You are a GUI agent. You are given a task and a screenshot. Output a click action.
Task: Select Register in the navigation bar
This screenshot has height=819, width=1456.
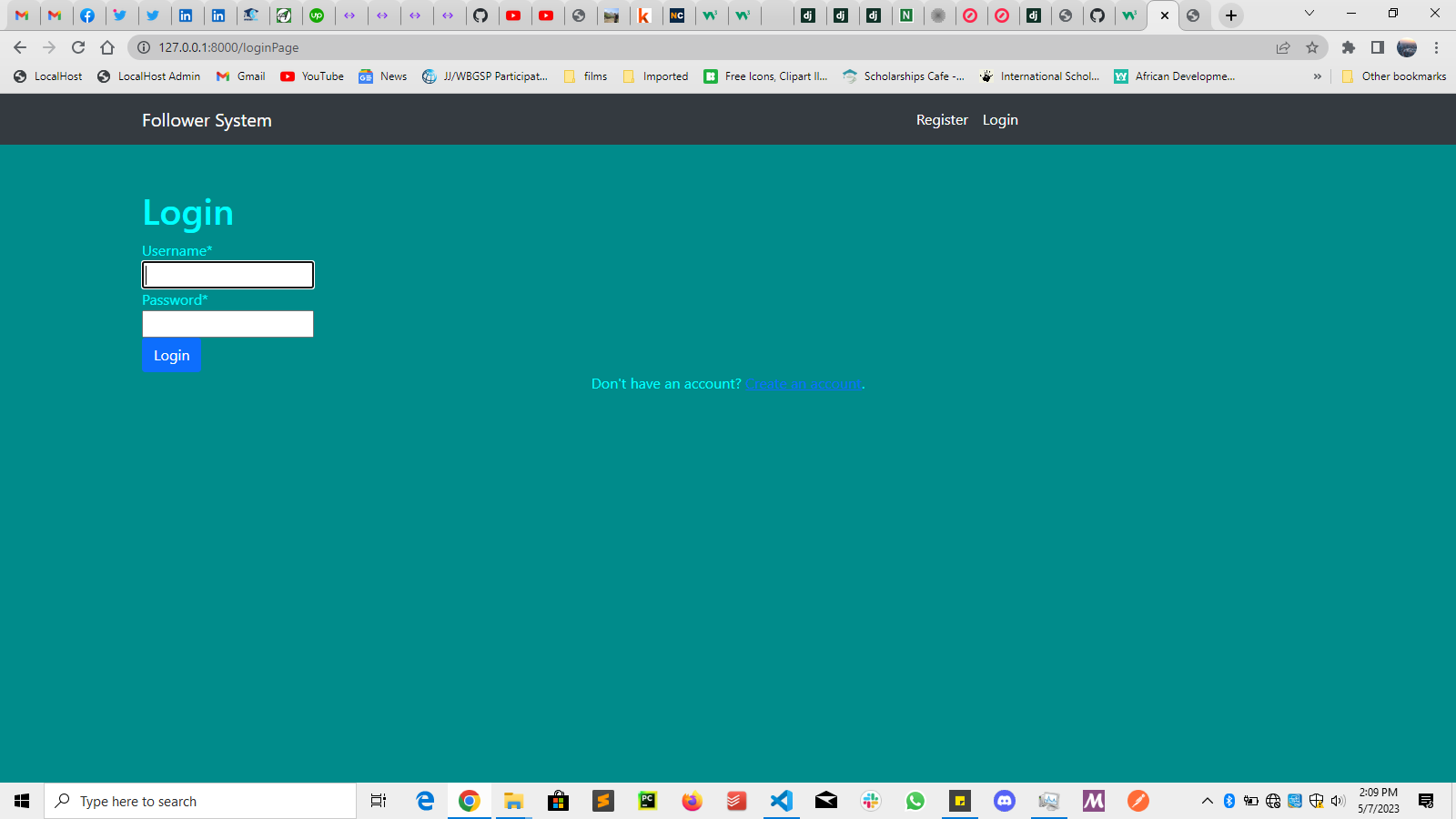click(942, 119)
